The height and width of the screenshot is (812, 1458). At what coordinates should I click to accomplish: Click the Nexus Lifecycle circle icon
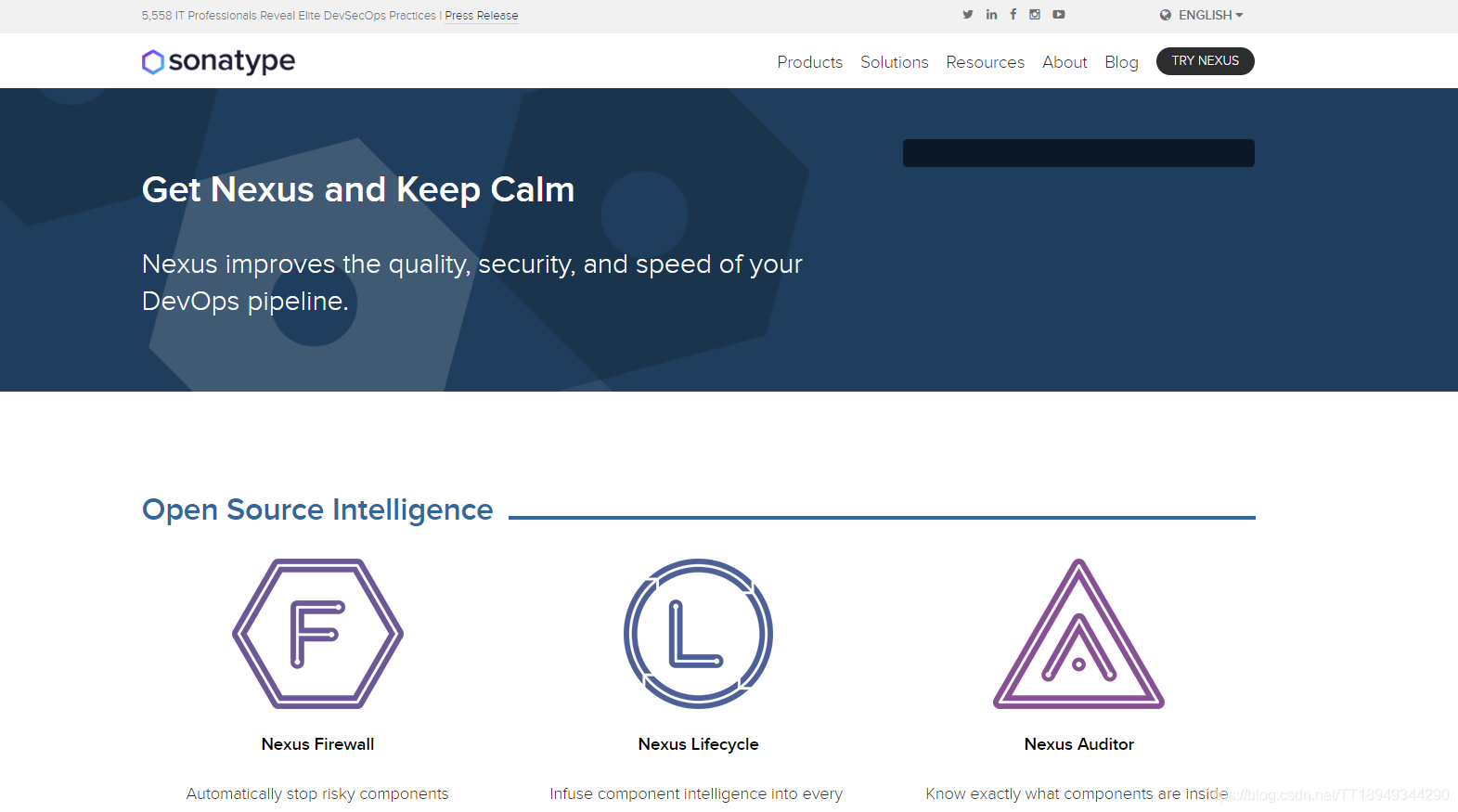tap(698, 634)
